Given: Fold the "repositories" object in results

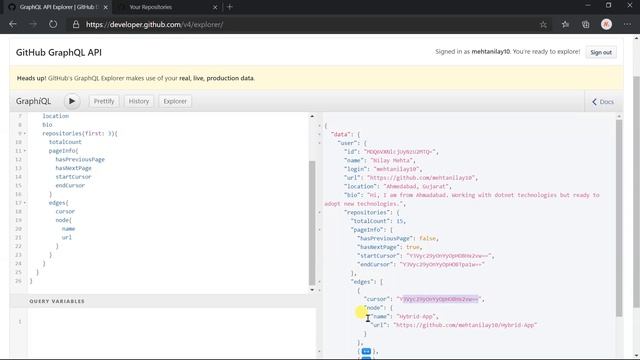Looking at the screenshot, I should (320, 212).
